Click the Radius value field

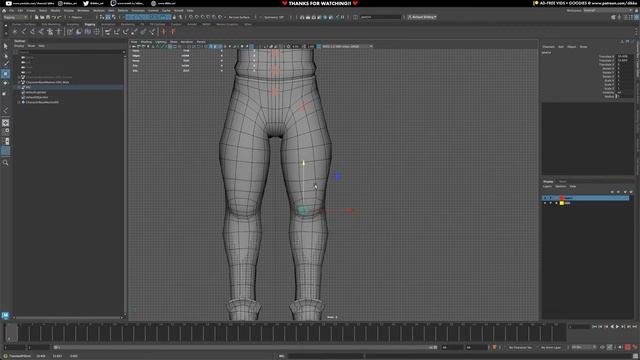625,96
